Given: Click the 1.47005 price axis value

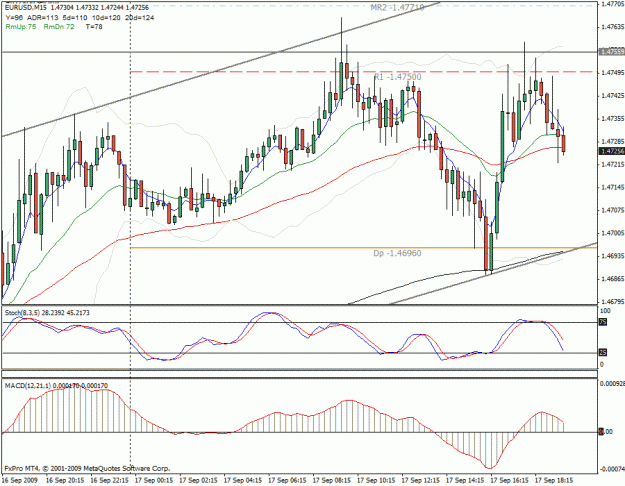Looking at the screenshot, I should (613, 233).
